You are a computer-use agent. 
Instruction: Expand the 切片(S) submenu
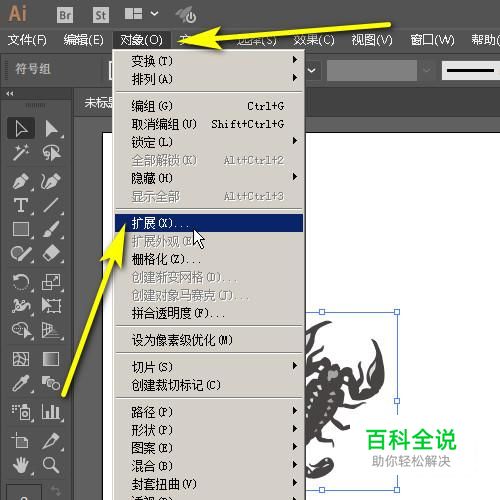click(x=209, y=367)
